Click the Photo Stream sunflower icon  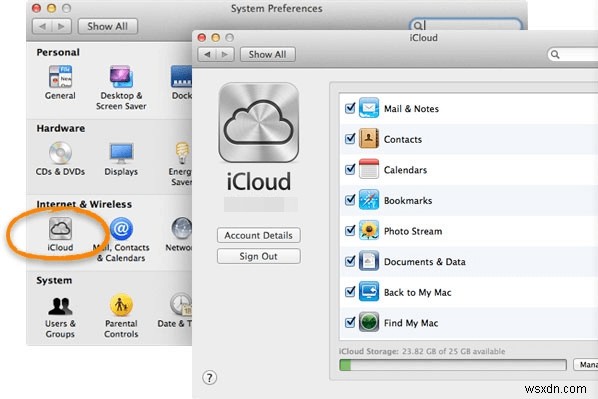click(x=368, y=230)
